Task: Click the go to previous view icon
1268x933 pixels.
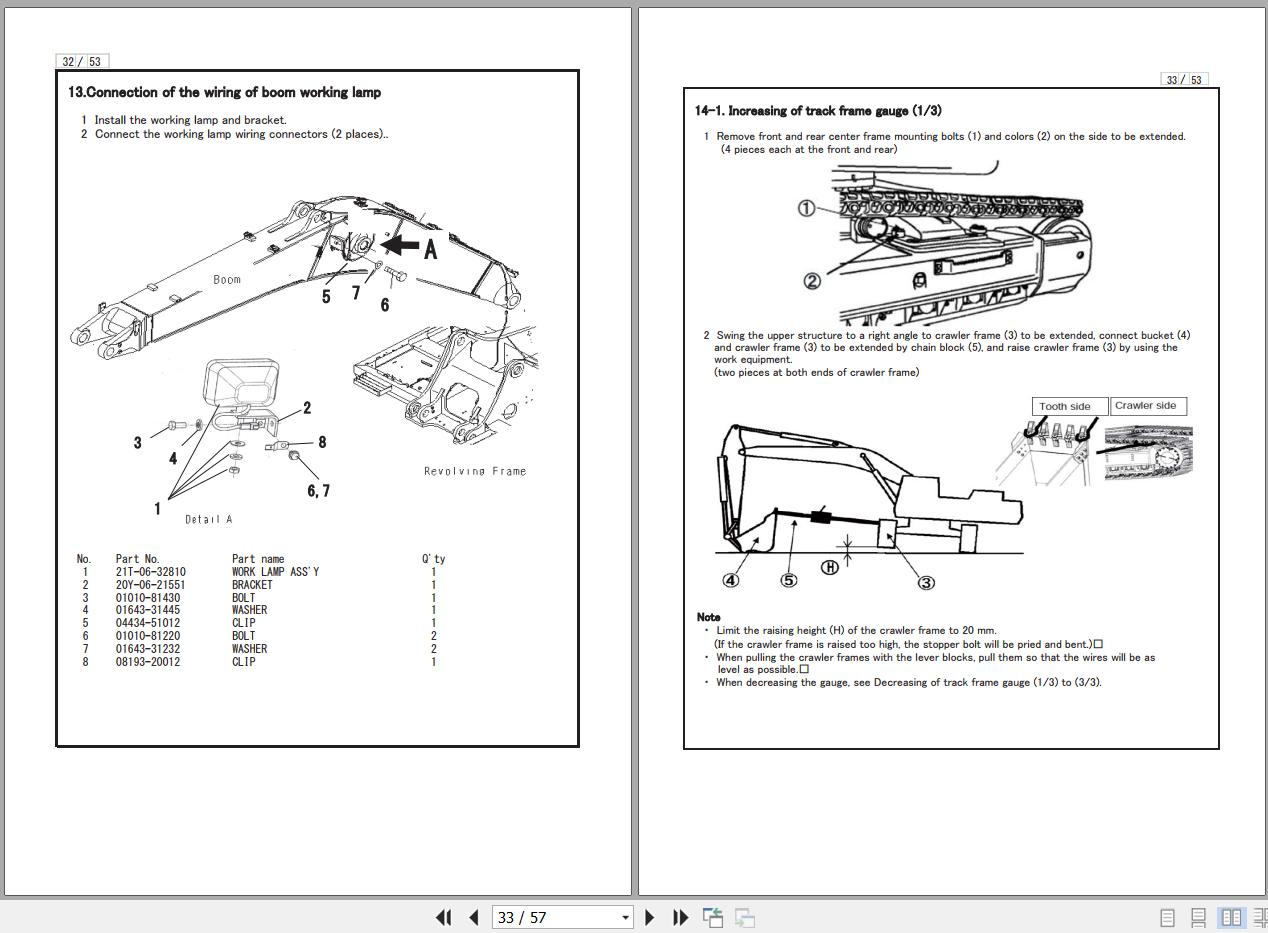Action: (713, 917)
